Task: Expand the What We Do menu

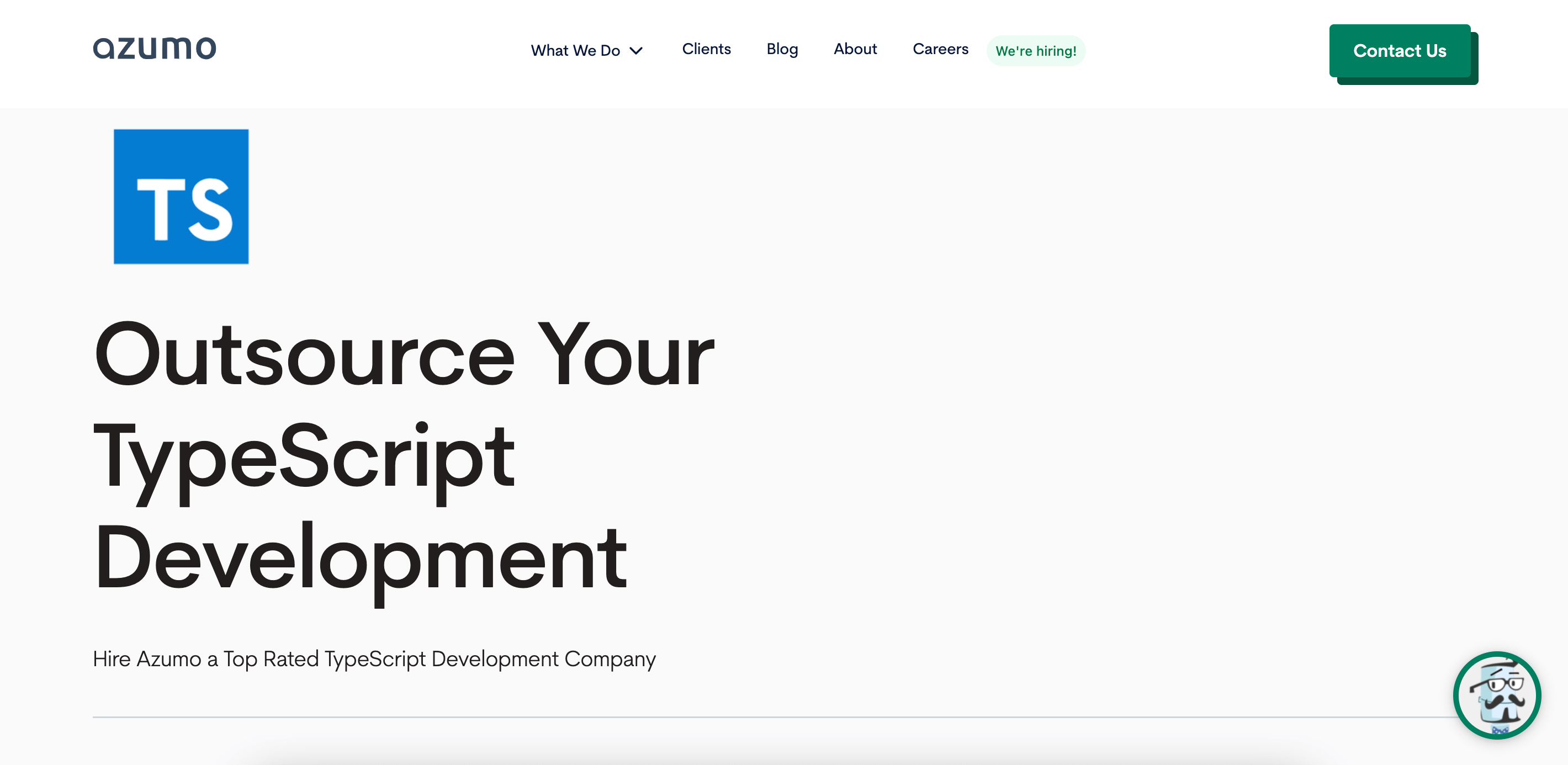Action: 586,51
